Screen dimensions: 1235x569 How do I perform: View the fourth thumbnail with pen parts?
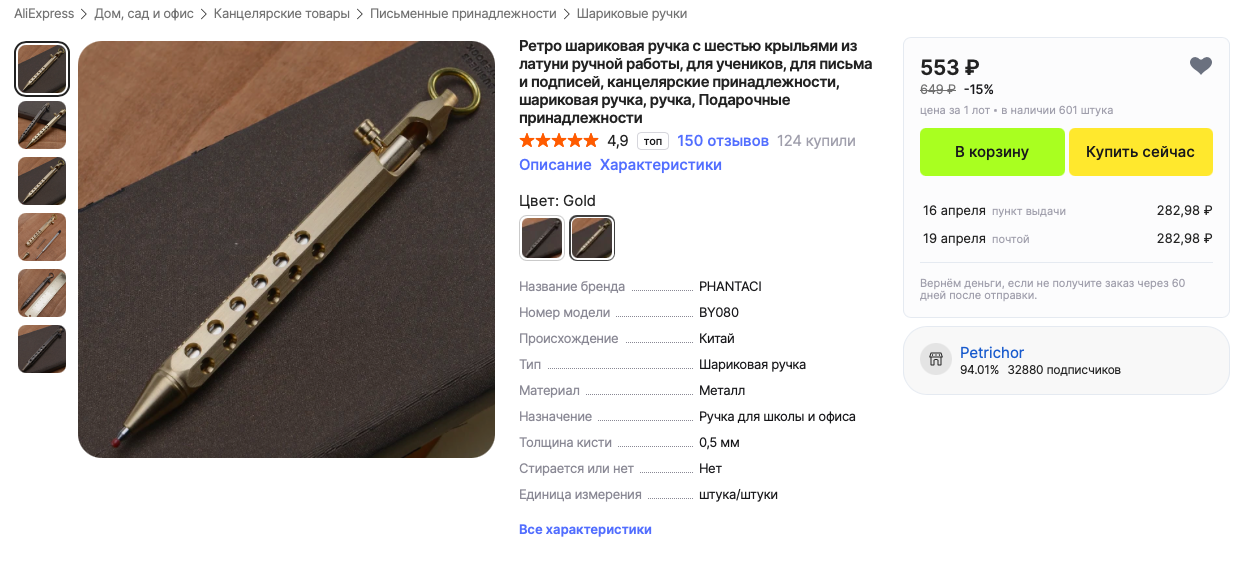42,237
